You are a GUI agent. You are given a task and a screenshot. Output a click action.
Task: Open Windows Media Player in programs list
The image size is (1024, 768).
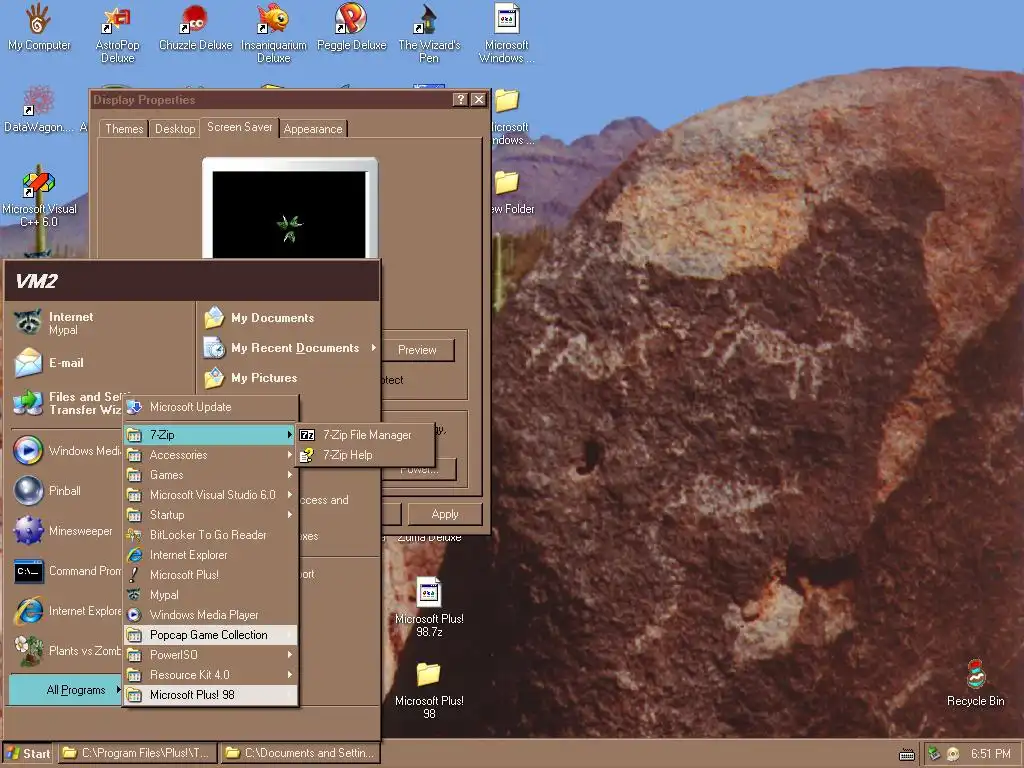click(x=210, y=615)
